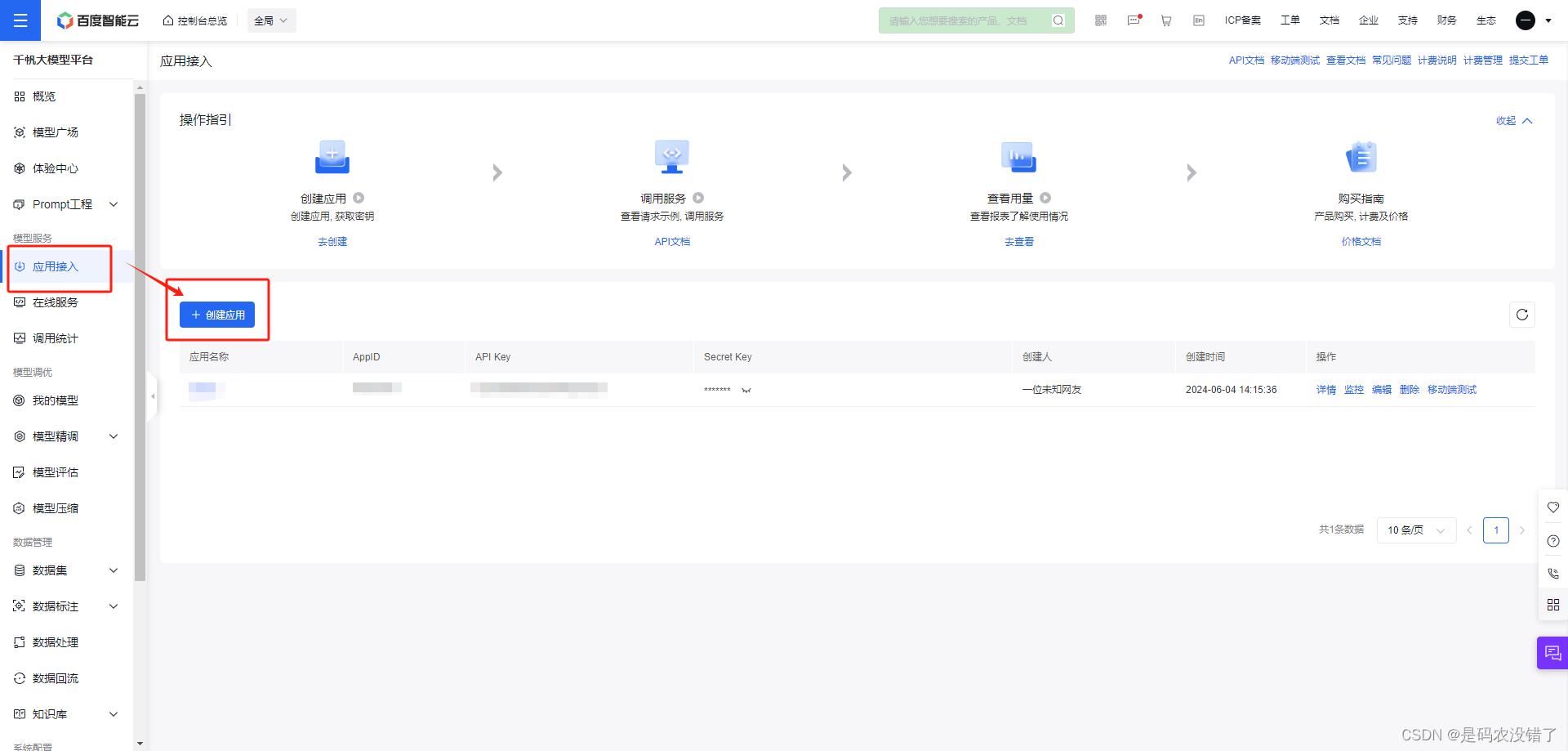Click the 创建应用 guide step icon

coord(332,156)
